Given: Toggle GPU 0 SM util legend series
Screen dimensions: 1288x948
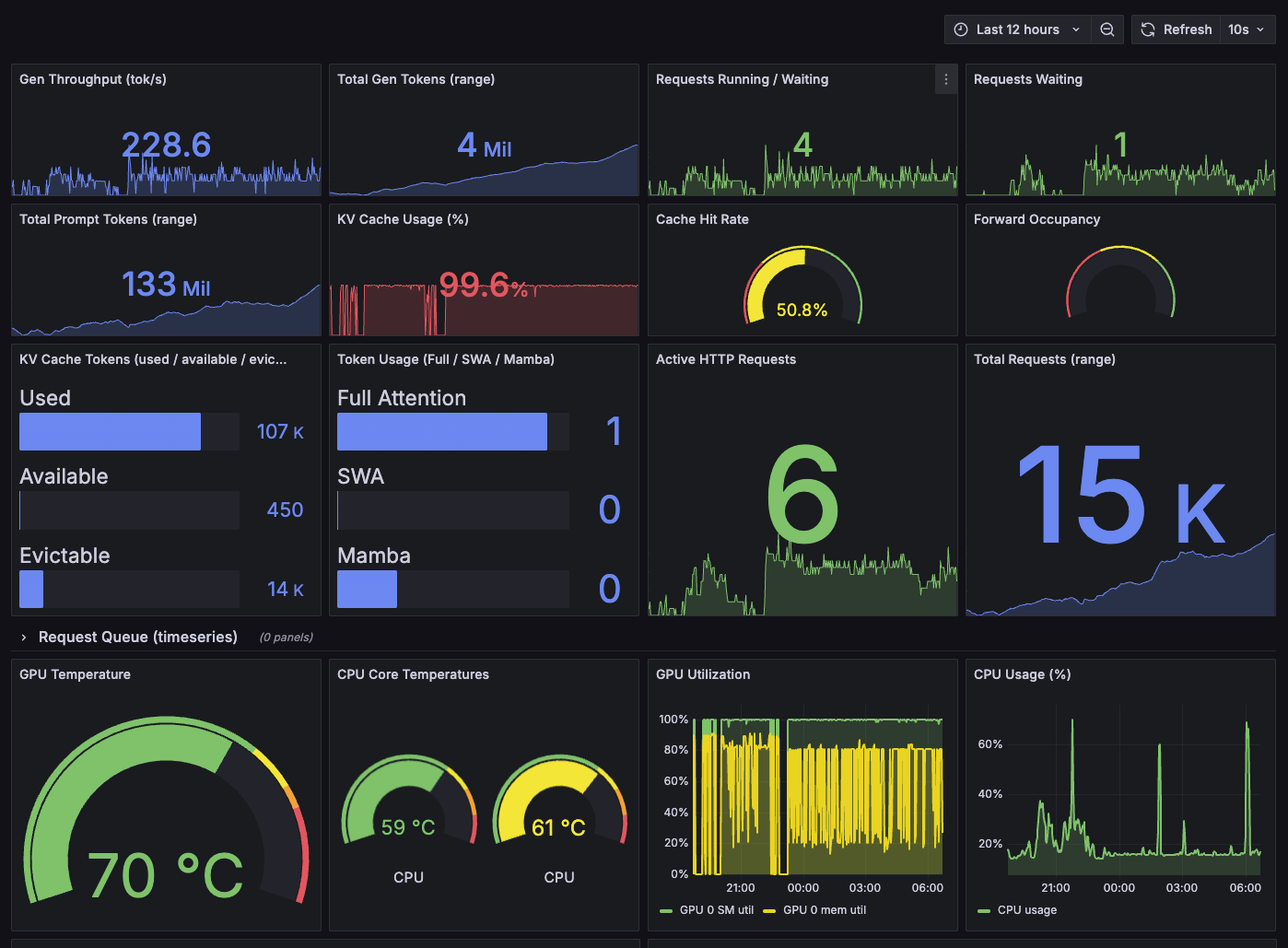Looking at the screenshot, I should click(x=707, y=909).
